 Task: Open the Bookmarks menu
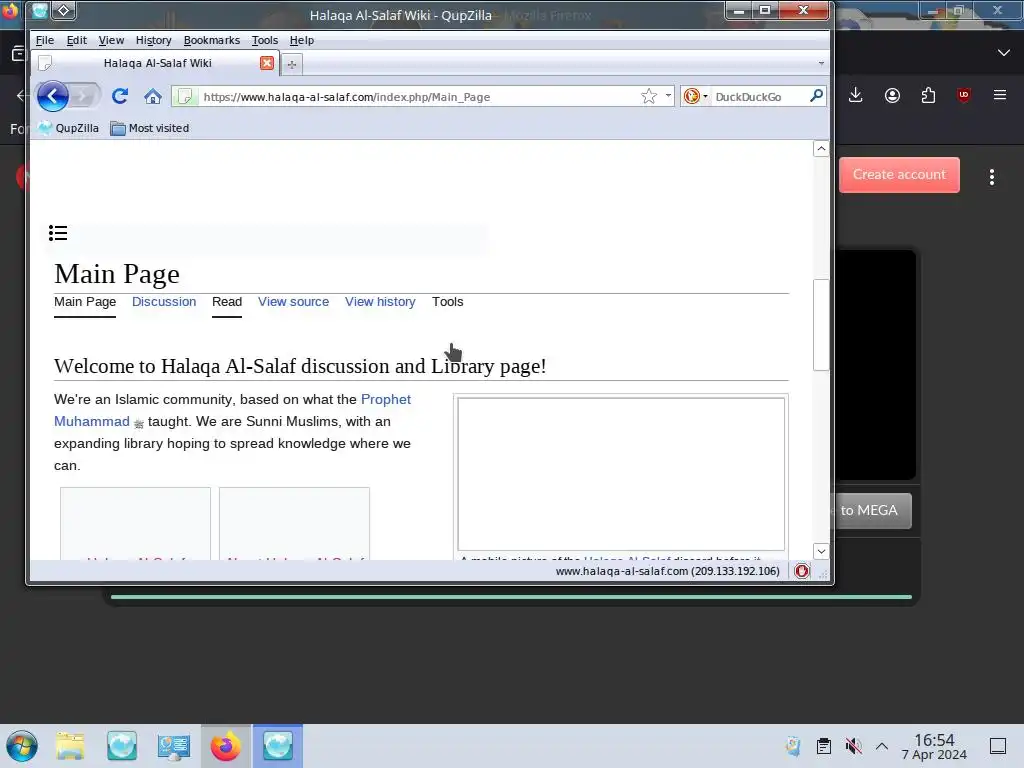pos(212,40)
